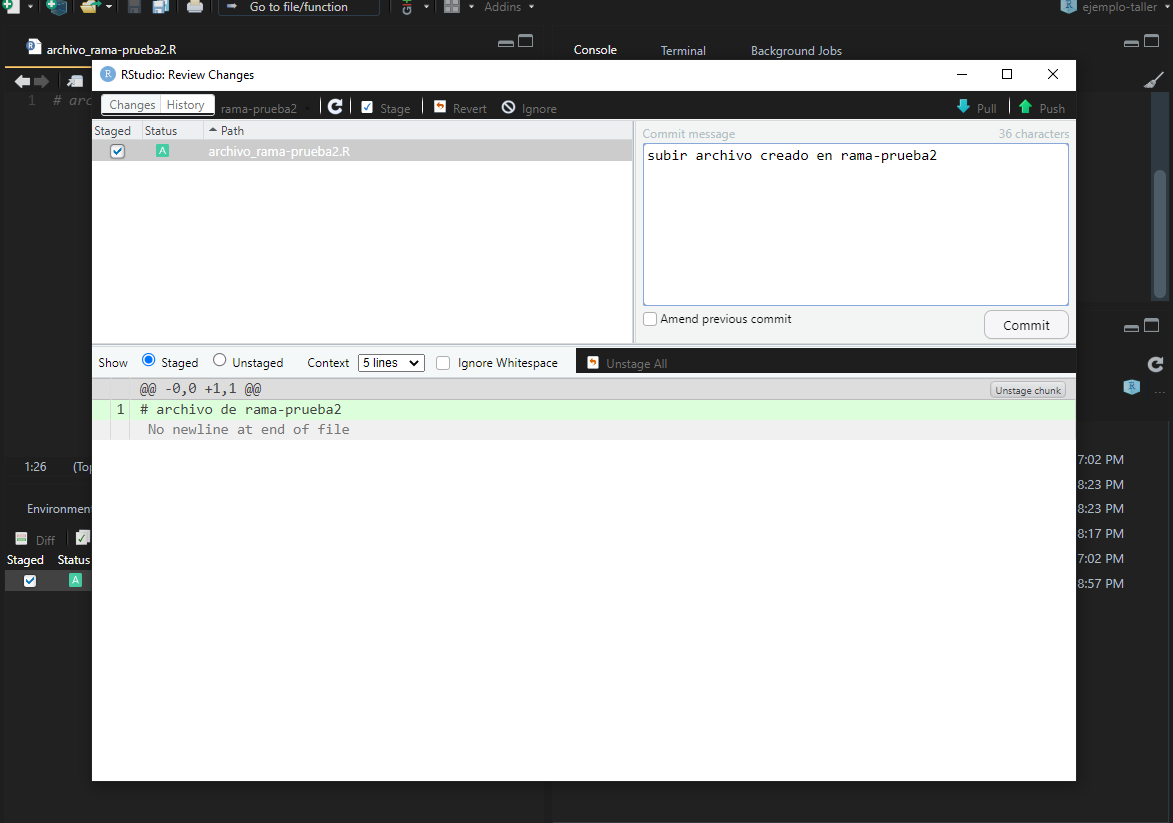This screenshot has height=823, width=1173.
Task: Open the Context lines dropdown
Action: tap(391, 363)
